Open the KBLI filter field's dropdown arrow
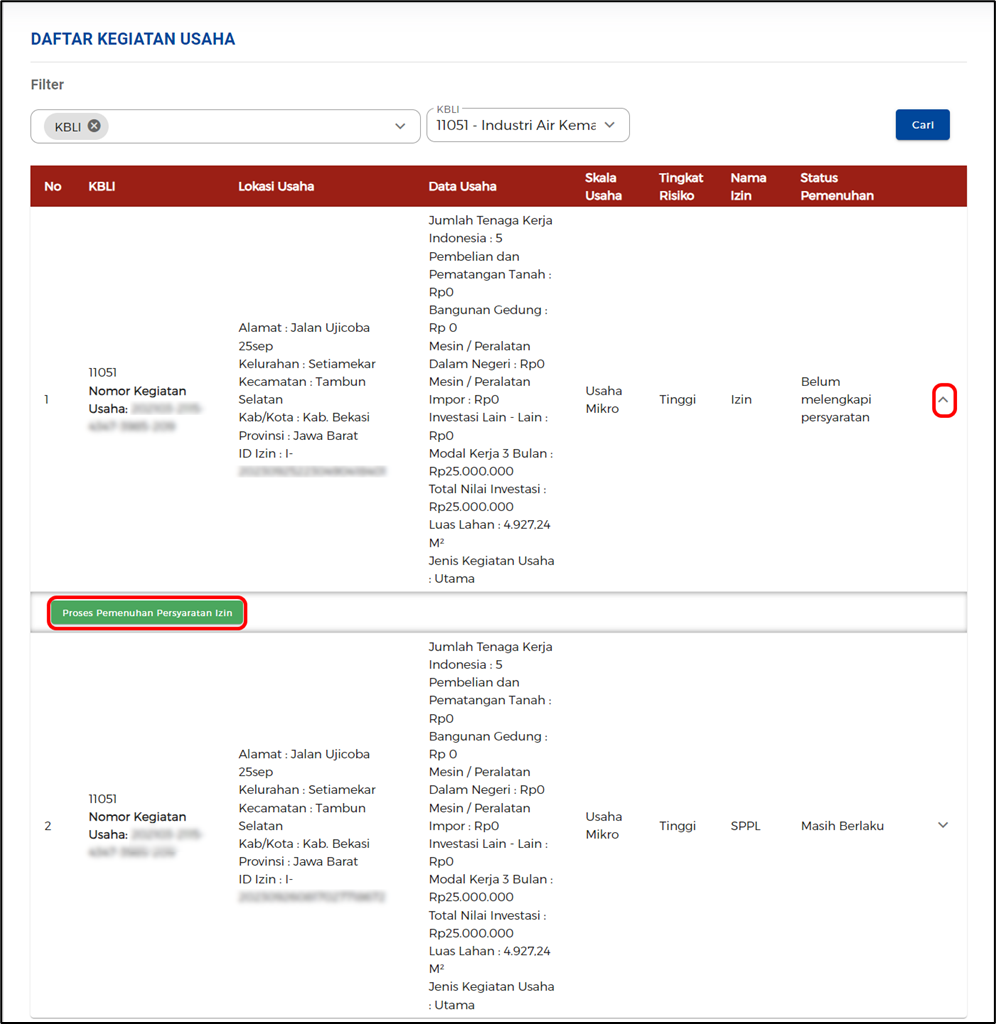 coord(399,126)
